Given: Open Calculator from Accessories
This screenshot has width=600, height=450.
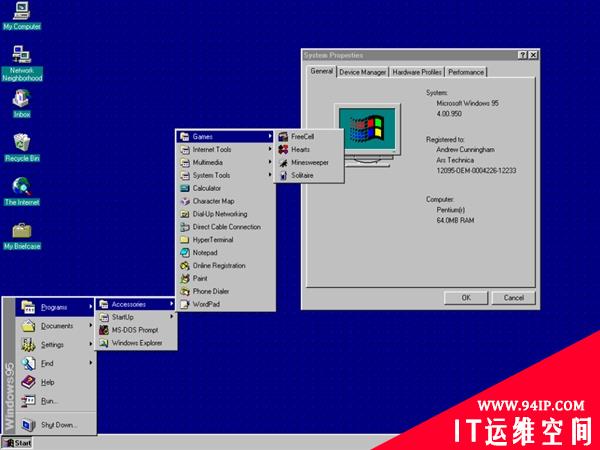Looking at the screenshot, I should [226, 188].
